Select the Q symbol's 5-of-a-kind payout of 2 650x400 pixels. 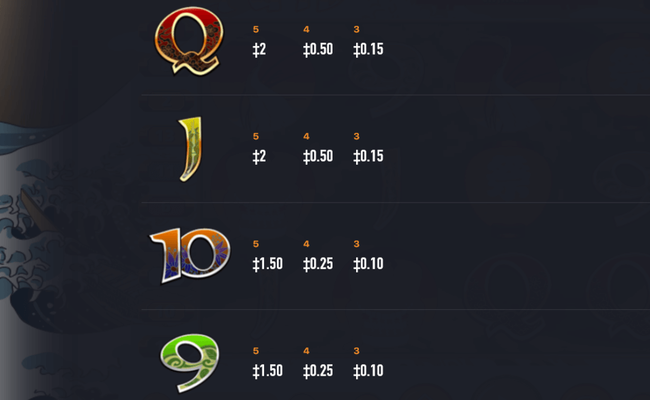260,49
